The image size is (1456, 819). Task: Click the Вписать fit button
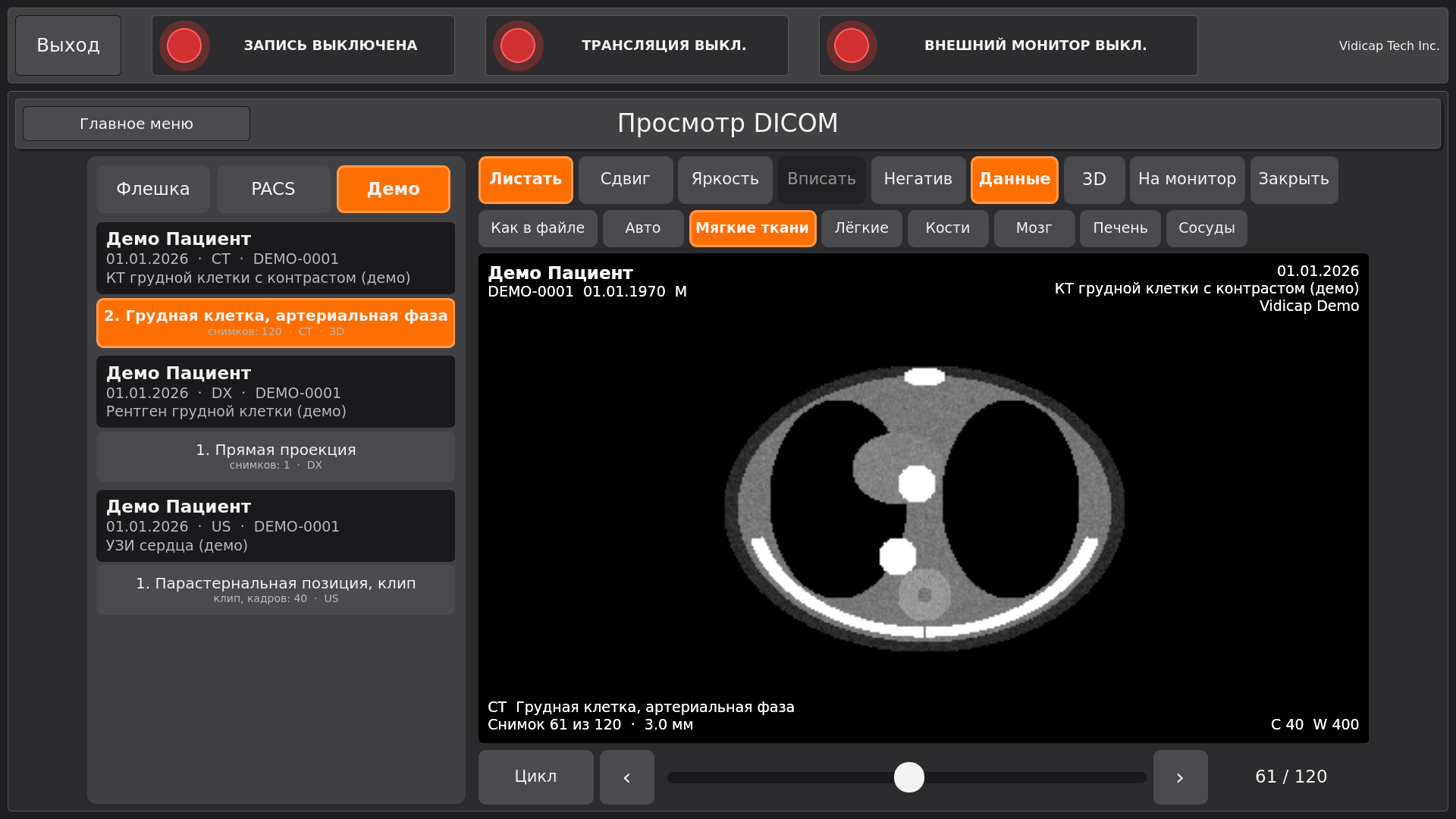[x=821, y=180]
